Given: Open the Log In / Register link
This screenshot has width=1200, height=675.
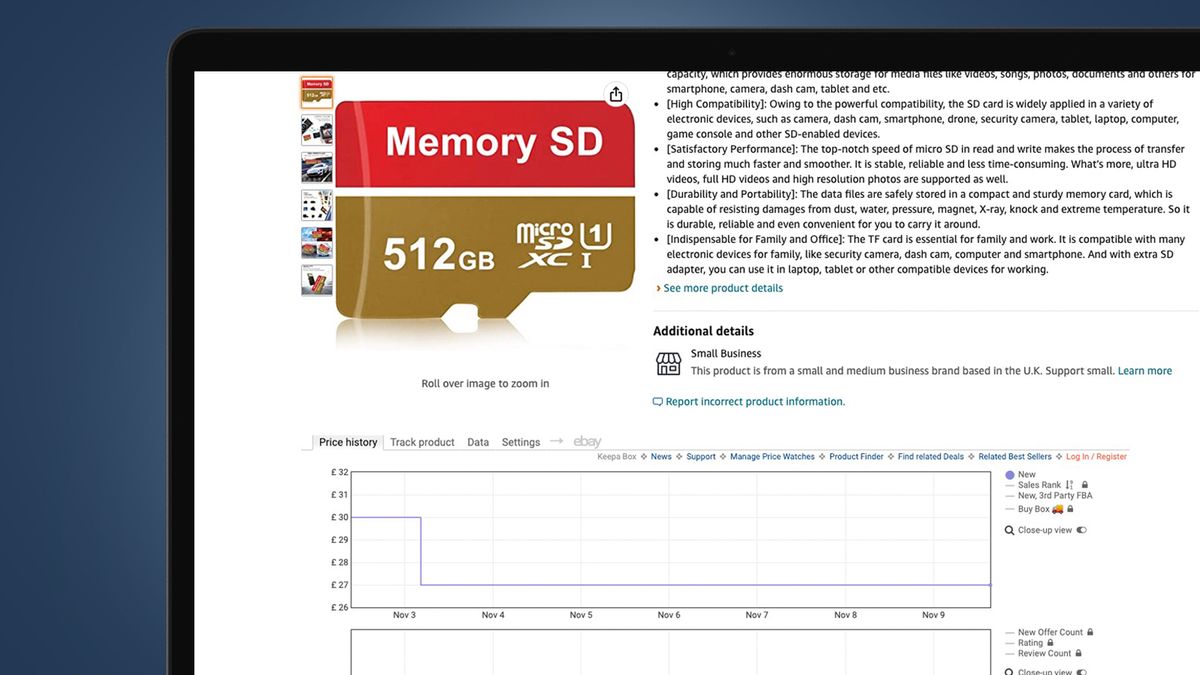Looking at the screenshot, I should pyautogui.click(x=1095, y=456).
